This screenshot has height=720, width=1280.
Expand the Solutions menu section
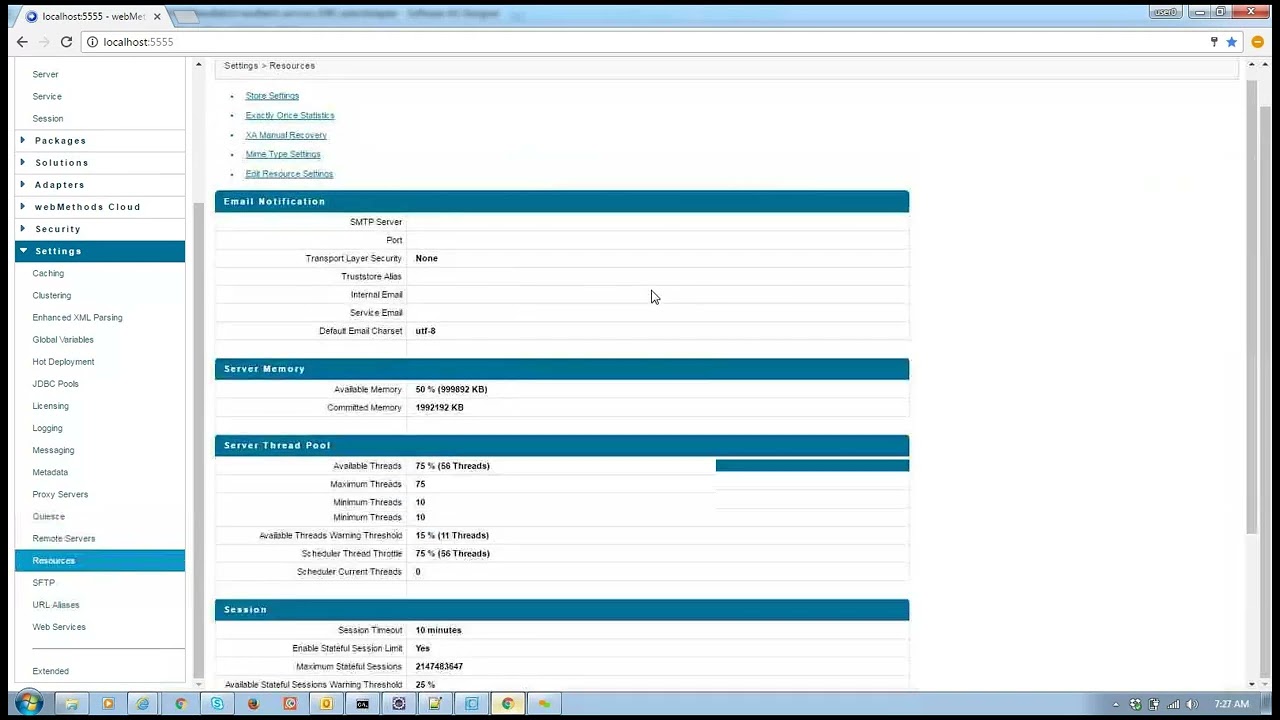[x=100, y=162]
